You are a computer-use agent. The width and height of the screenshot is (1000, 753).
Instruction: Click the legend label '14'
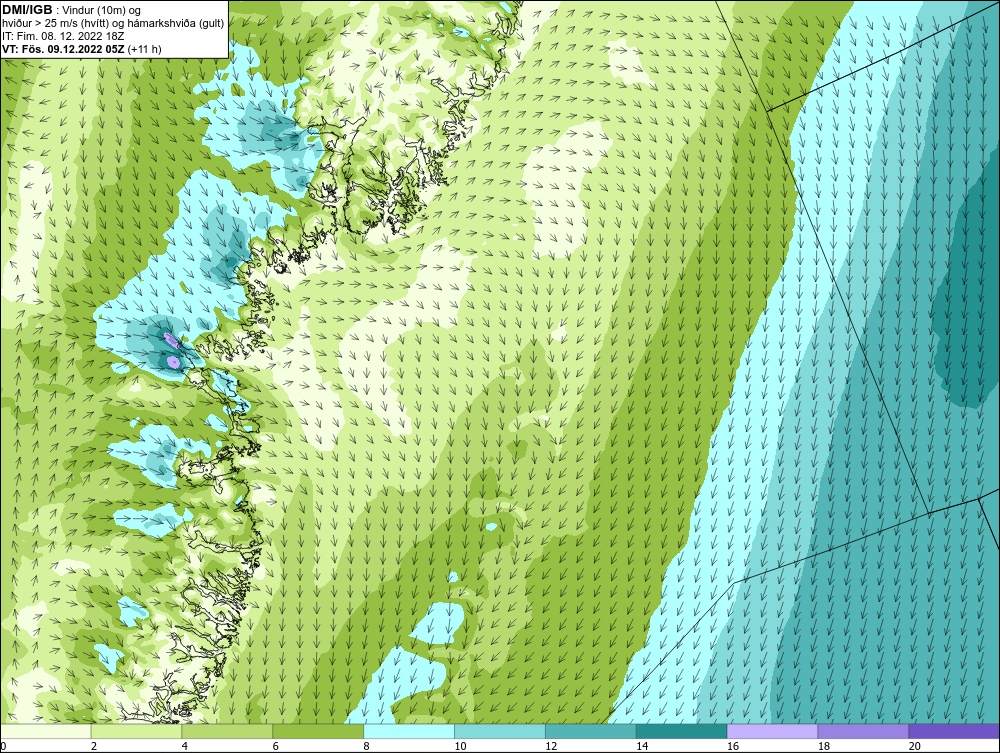click(x=642, y=746)
